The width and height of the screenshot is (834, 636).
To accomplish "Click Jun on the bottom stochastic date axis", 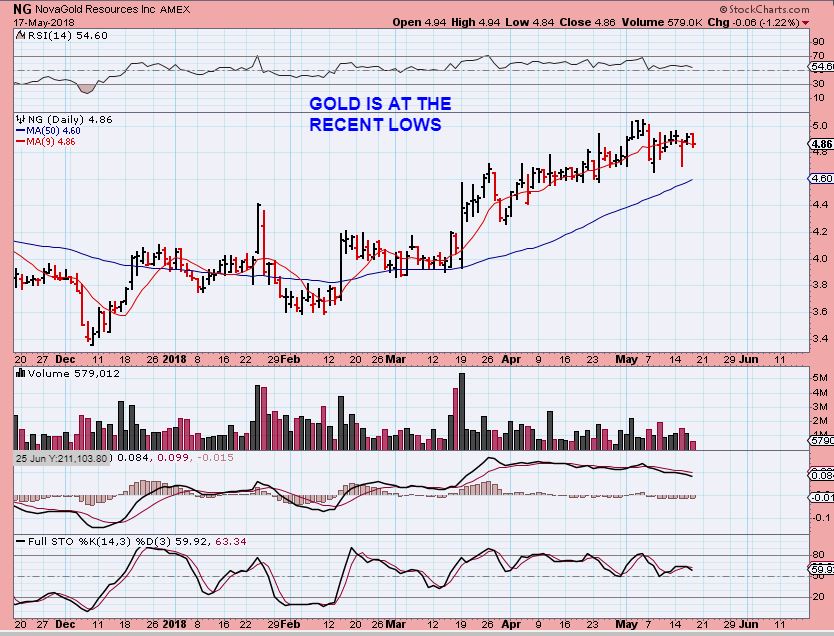I will (x=748, y=624).
